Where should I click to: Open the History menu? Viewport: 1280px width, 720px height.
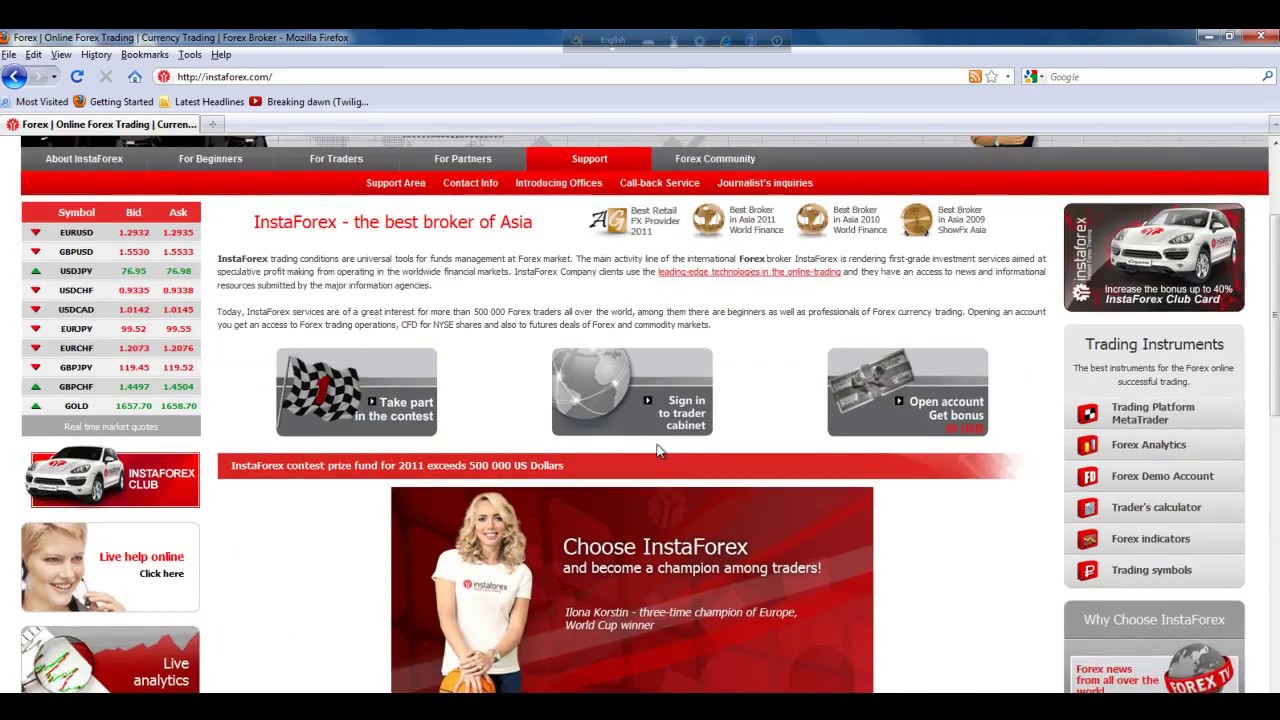[x=96, y=55]
